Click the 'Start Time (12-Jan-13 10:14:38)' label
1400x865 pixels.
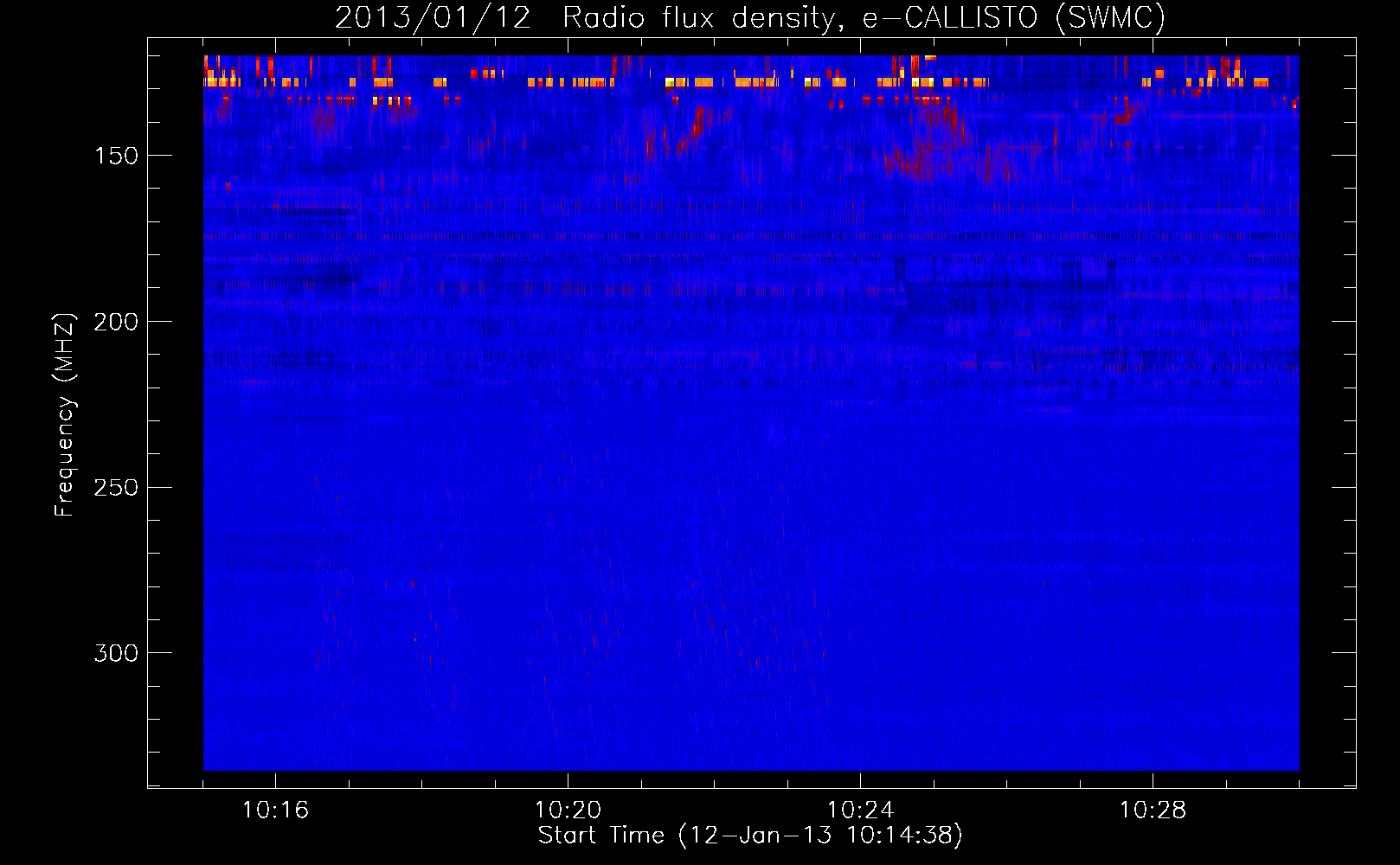[750, 836]
